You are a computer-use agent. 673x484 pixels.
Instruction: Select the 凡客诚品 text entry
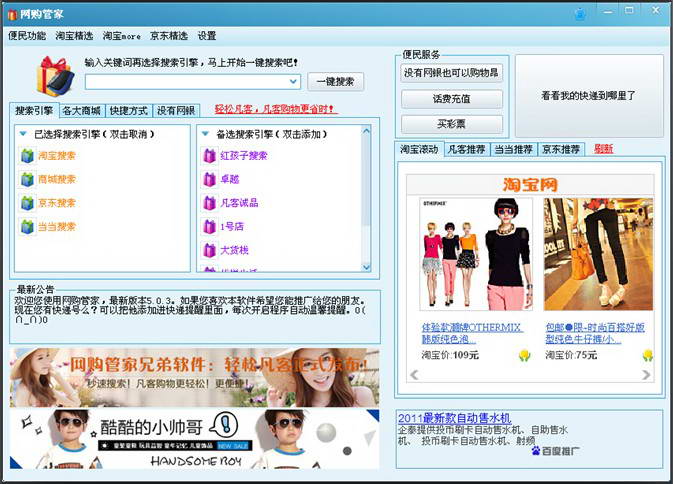click(239, 203)
